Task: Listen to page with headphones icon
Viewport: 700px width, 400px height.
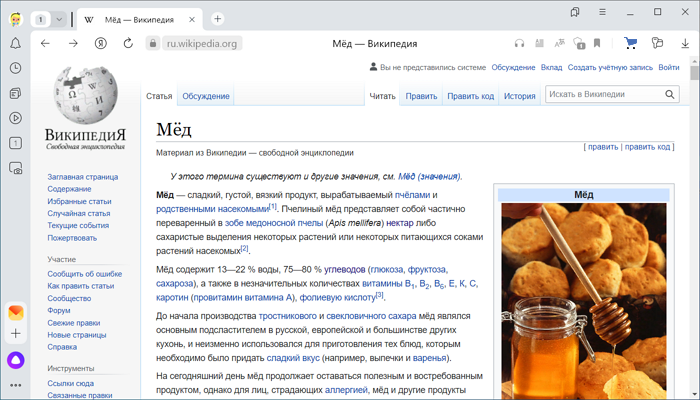Action: coord(519,43)
